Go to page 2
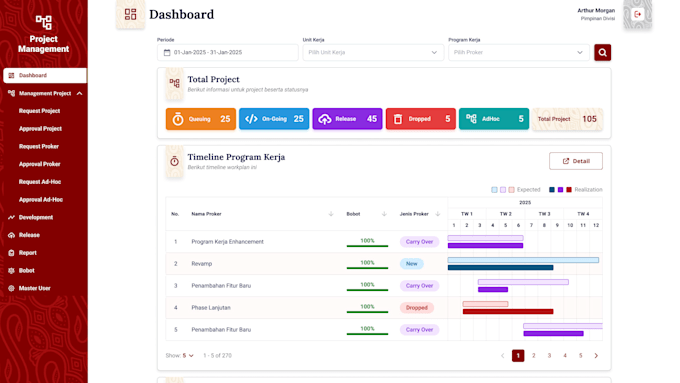The image size is (680, 383). (533, 356)
